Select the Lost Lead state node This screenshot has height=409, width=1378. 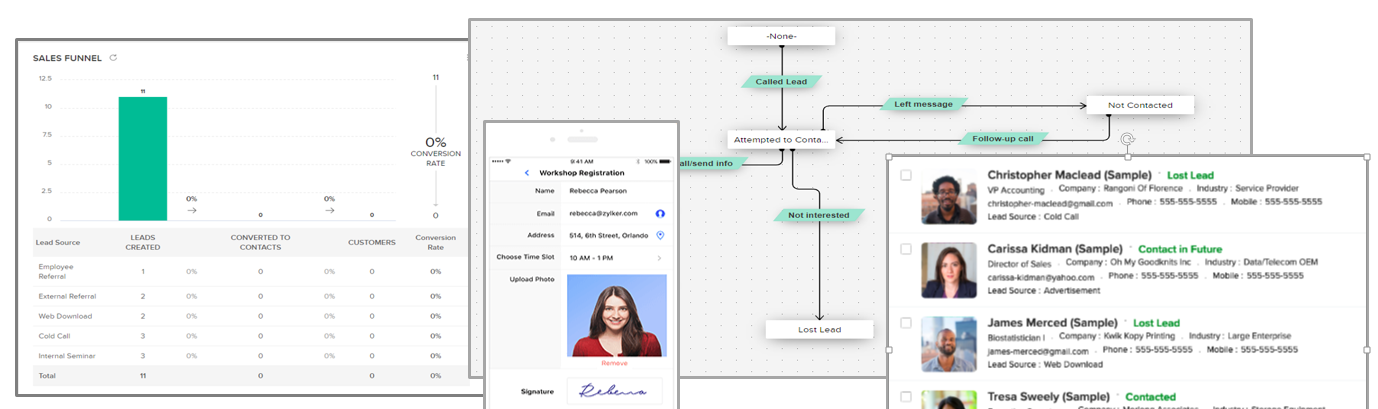(x=819, y=329)
